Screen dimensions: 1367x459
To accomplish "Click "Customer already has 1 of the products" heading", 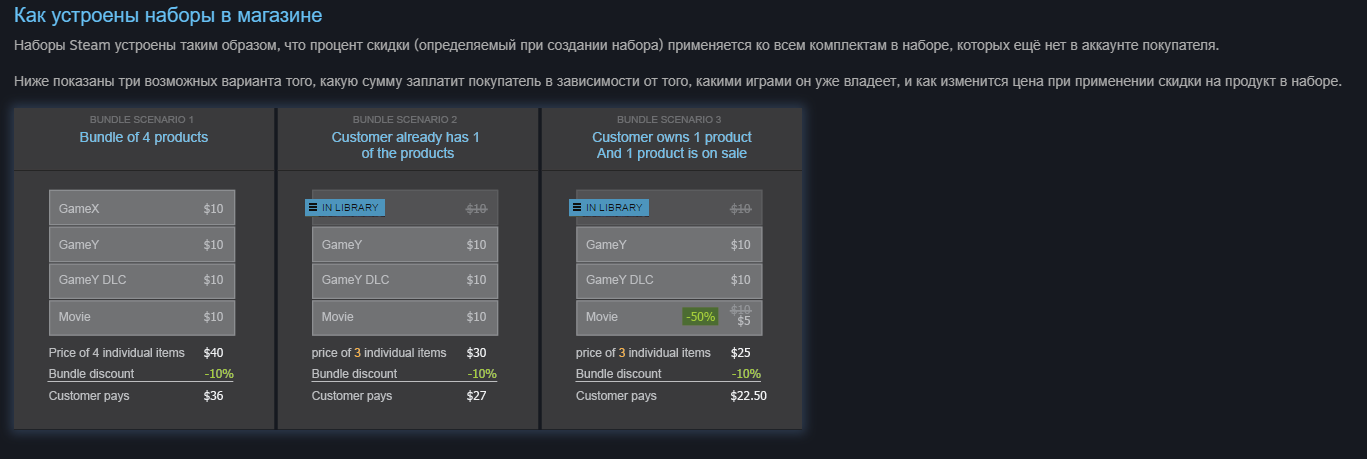I will coord(406,145).
